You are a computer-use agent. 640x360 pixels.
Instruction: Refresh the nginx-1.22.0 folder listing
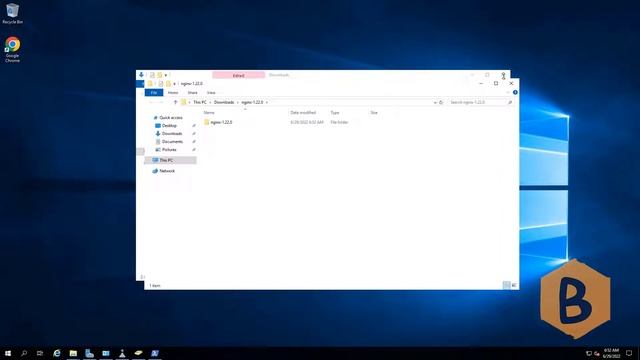(x=441, y=102)
